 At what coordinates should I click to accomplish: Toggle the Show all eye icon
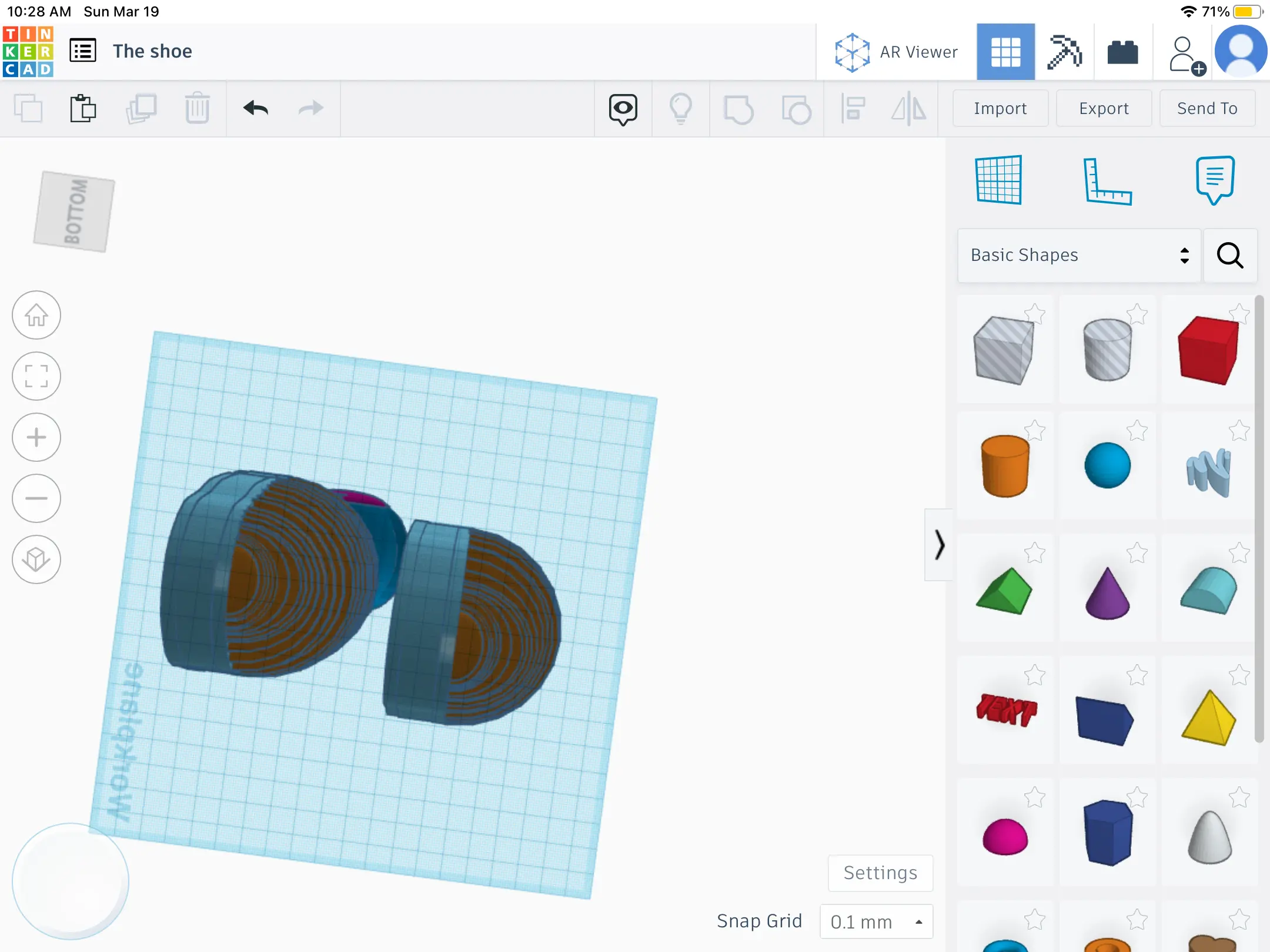pyautogui.click(x=623, y=109)
